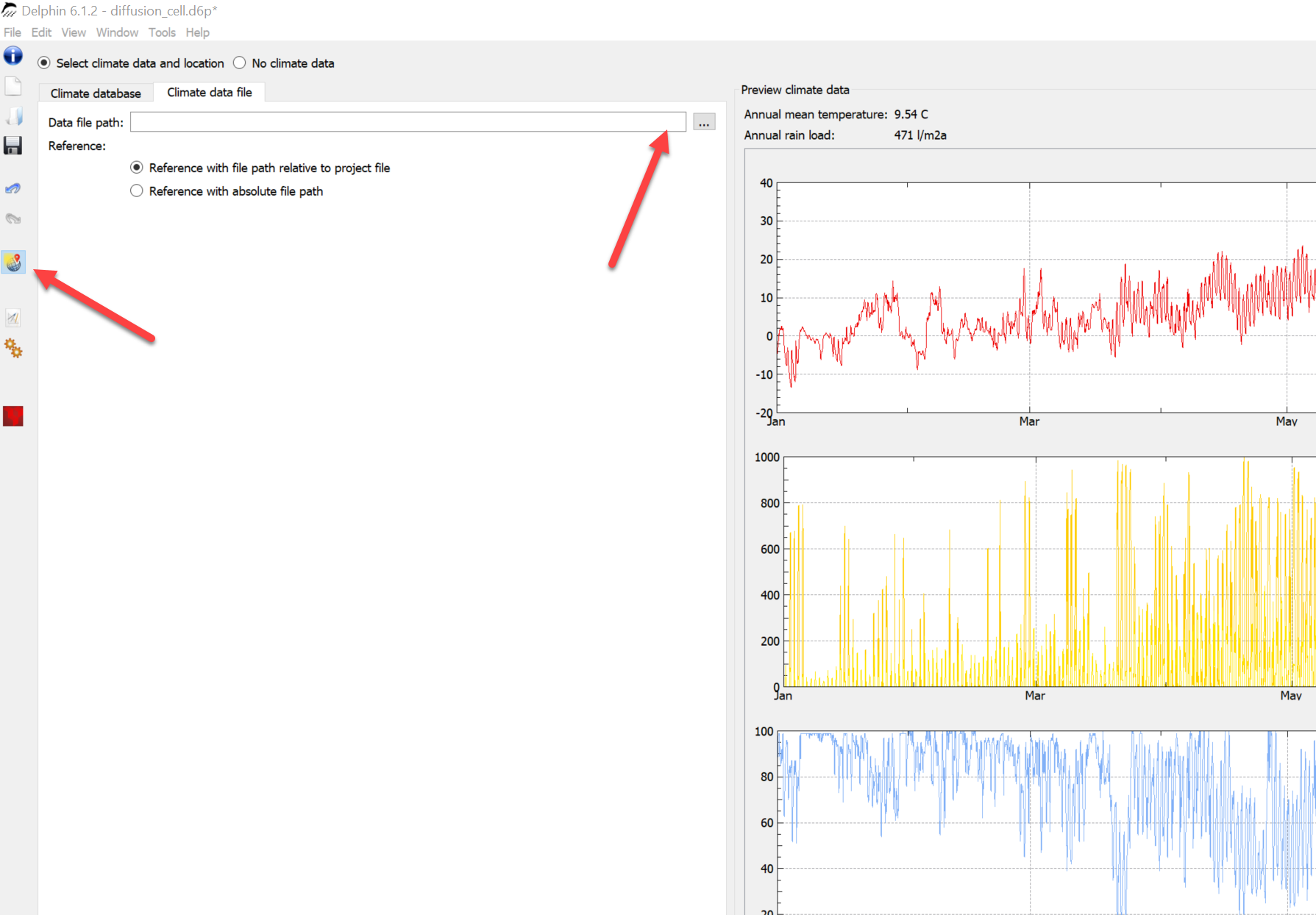This screenshot has height=915, width=1316.
Task: Click the gray redo arrow
Action: [x=13, y=218]
